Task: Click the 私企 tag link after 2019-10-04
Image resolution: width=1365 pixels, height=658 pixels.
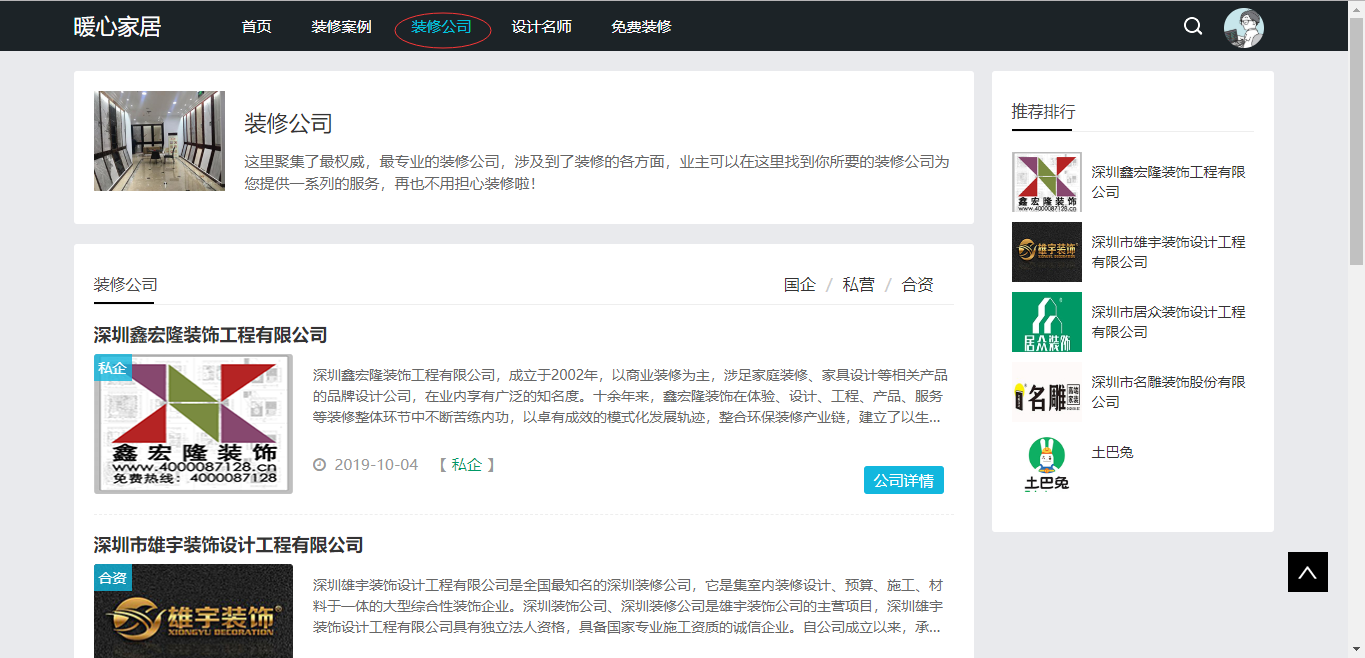Action: 466,465
